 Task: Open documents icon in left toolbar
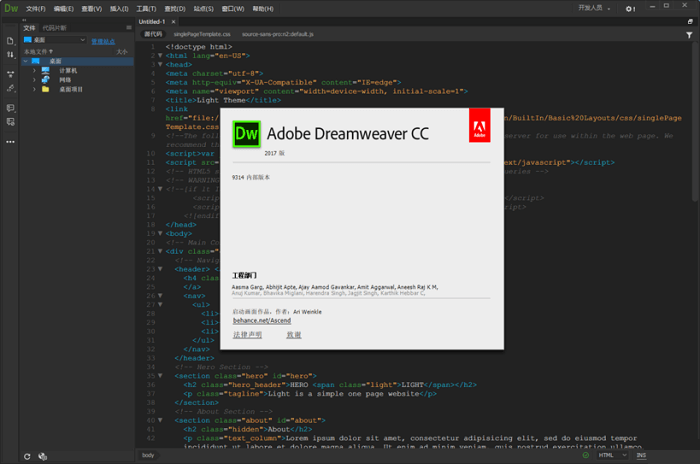pyautogui.click(x=10, y=41)
